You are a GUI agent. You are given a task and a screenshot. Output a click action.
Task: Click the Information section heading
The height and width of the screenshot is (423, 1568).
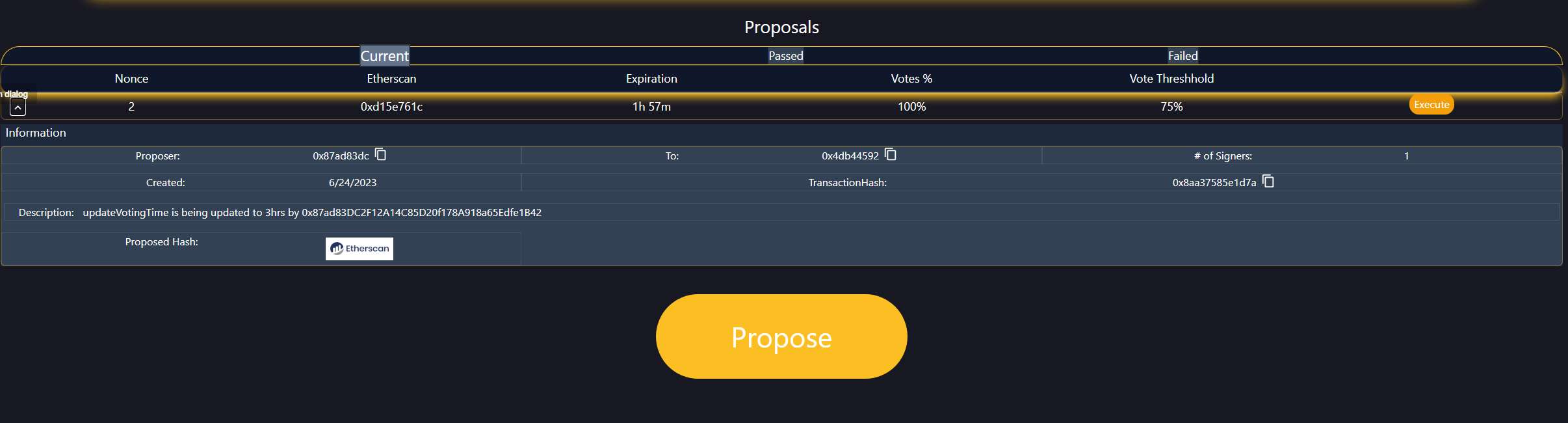click(36, 133)
